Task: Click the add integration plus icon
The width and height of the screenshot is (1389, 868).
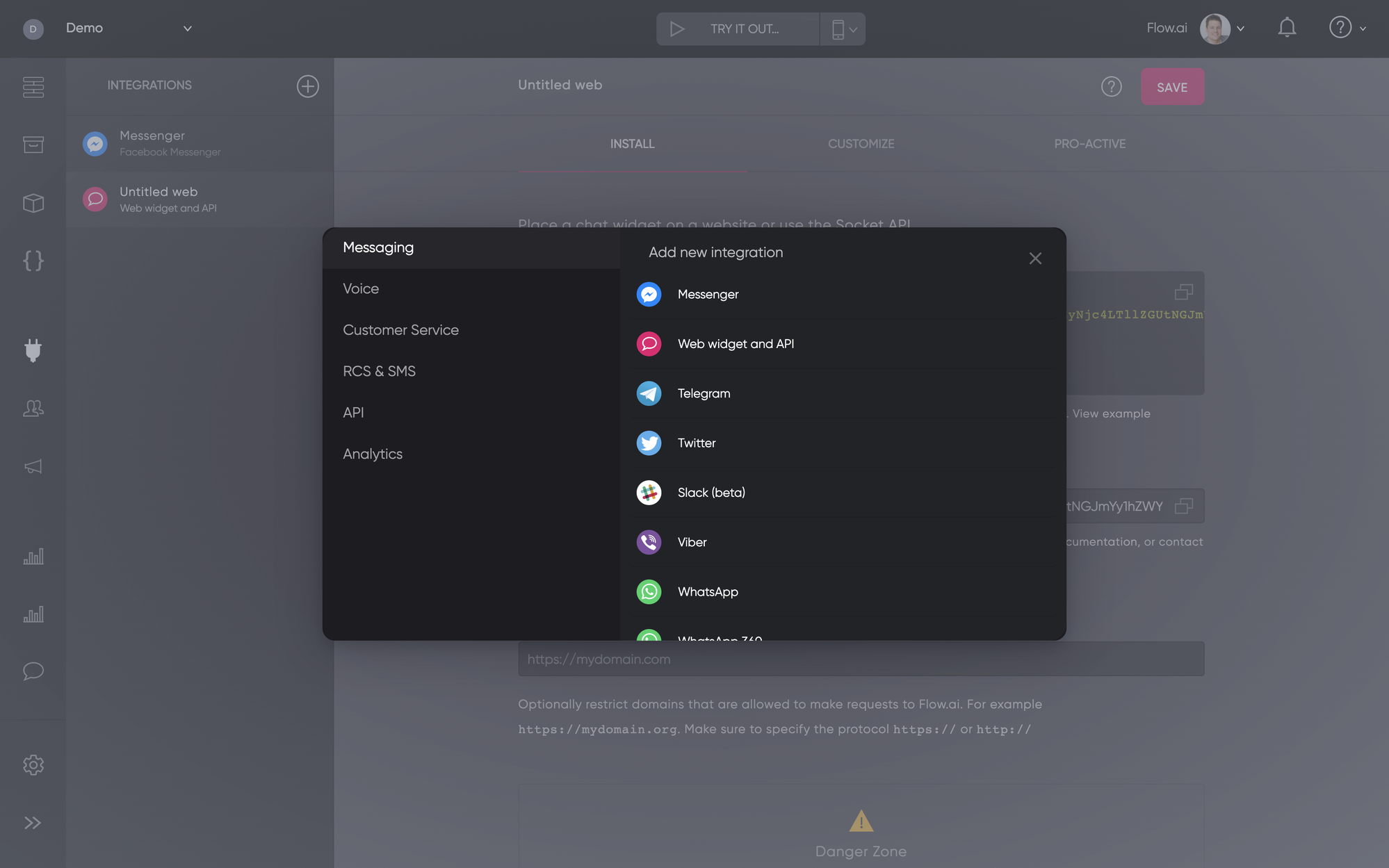Action: [307, 85]
